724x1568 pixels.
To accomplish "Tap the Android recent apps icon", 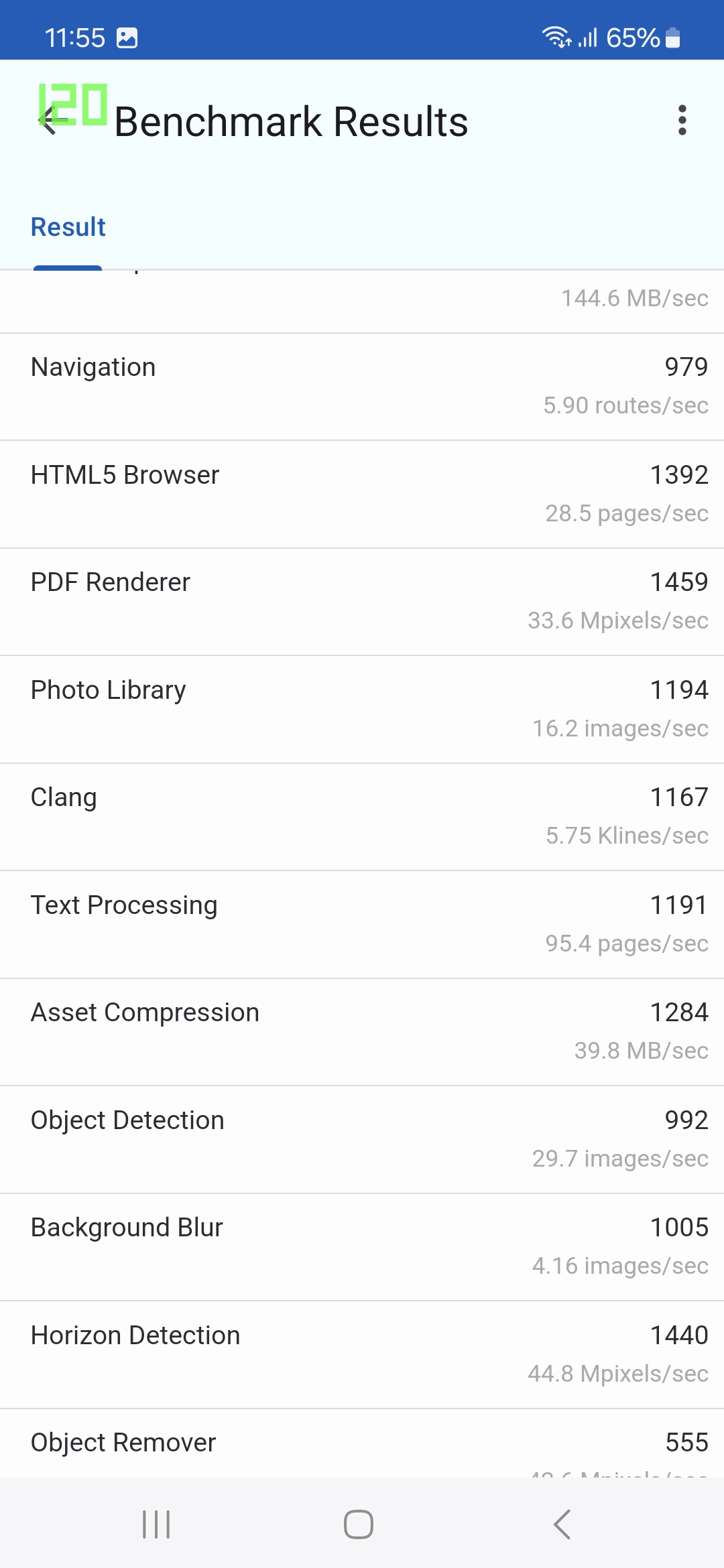I will pyautogui.click(x=156, y=1524).
